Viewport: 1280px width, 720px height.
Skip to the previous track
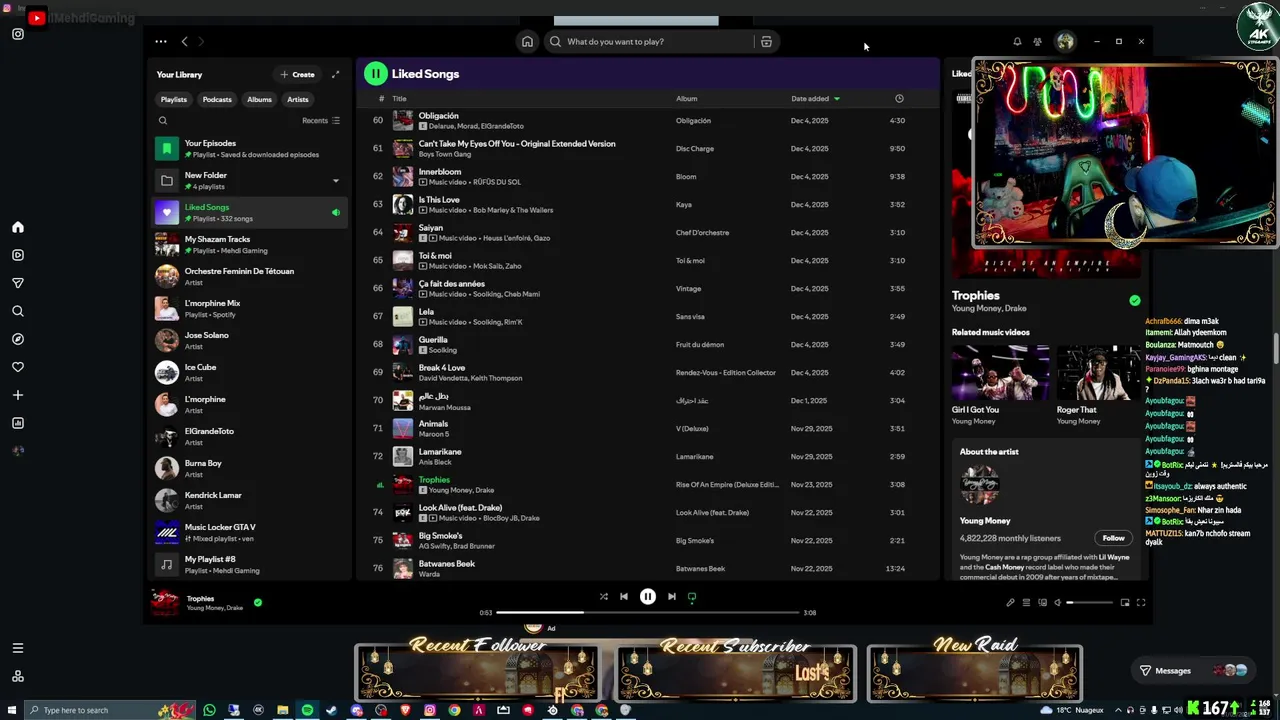click(624, 596)
